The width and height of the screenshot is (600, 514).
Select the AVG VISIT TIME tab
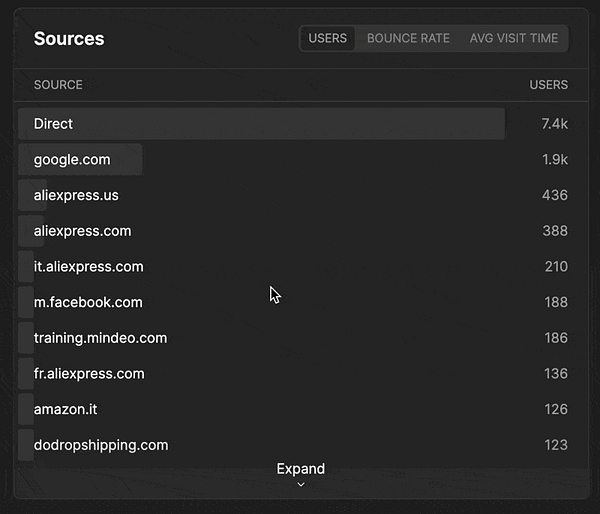pyautogui.click(x=514, y=38)
